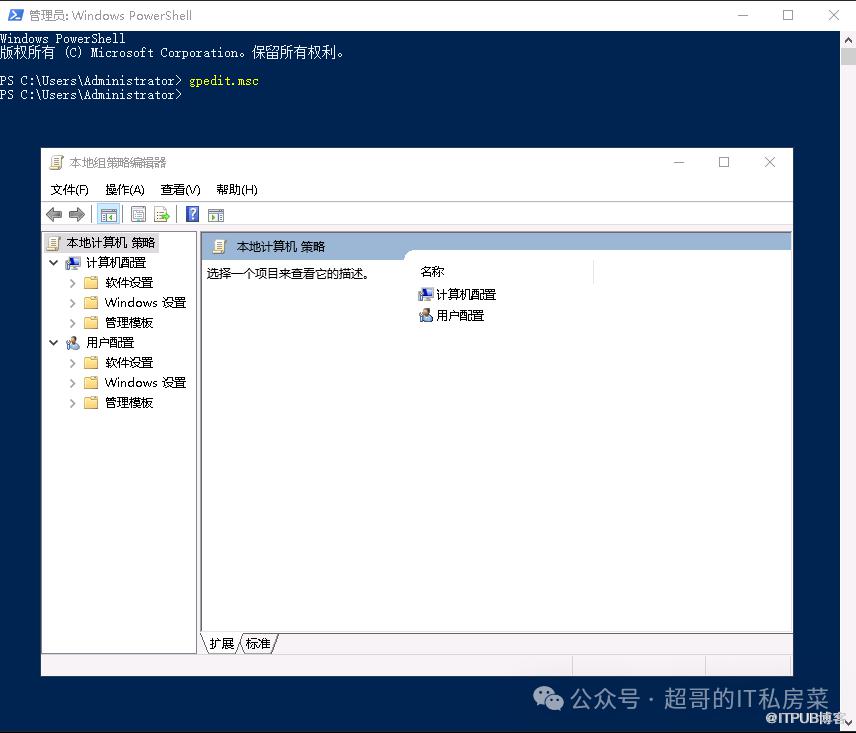Click 计算机配置 text in the right pane
This screenshot has height=733, width=856.
[466, 295]
